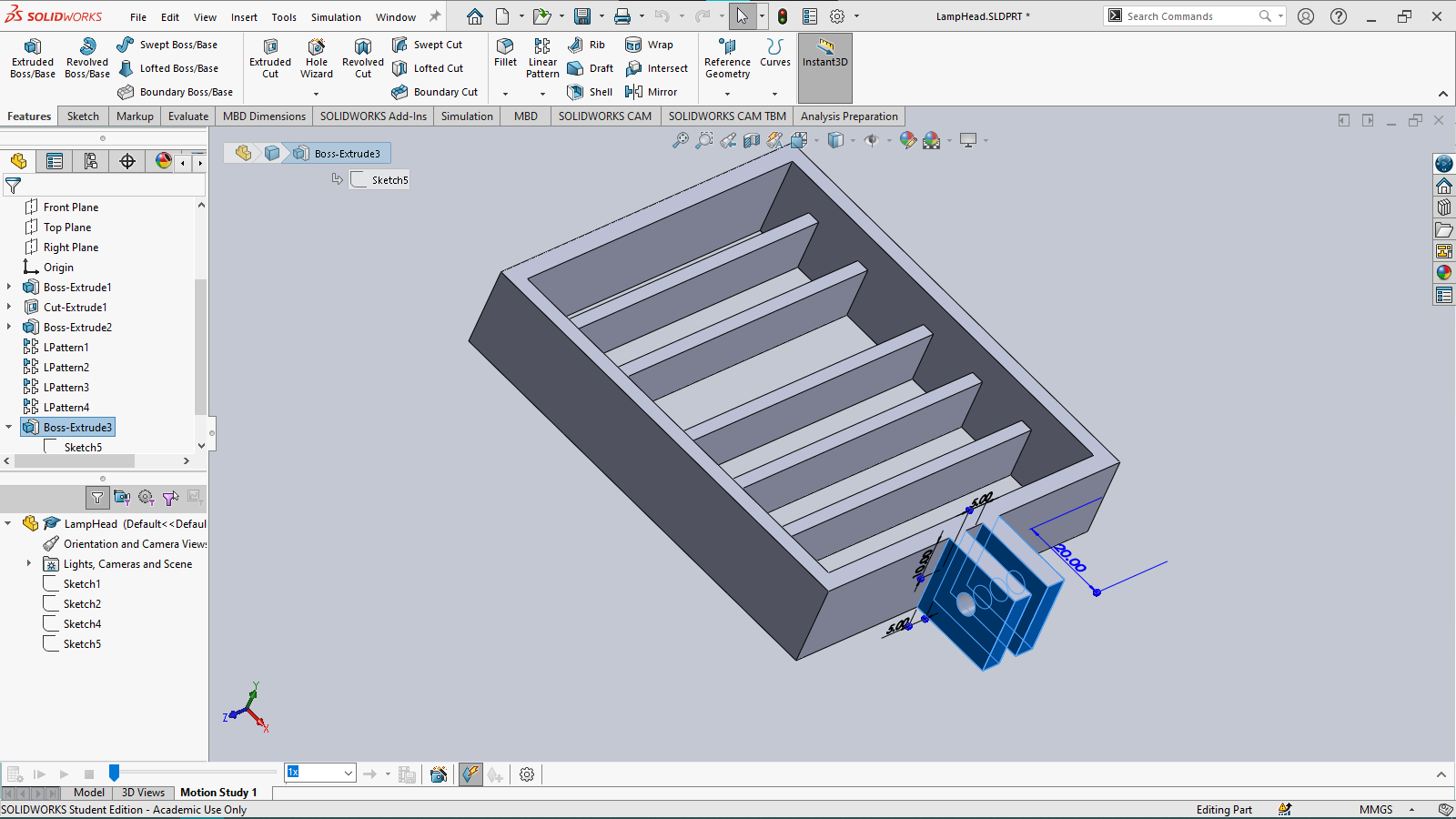The height and width of the screenshot is (819, 1456).
Task: Expand Lights, Cameras and Scene node
Action: [x=29, y=564]
